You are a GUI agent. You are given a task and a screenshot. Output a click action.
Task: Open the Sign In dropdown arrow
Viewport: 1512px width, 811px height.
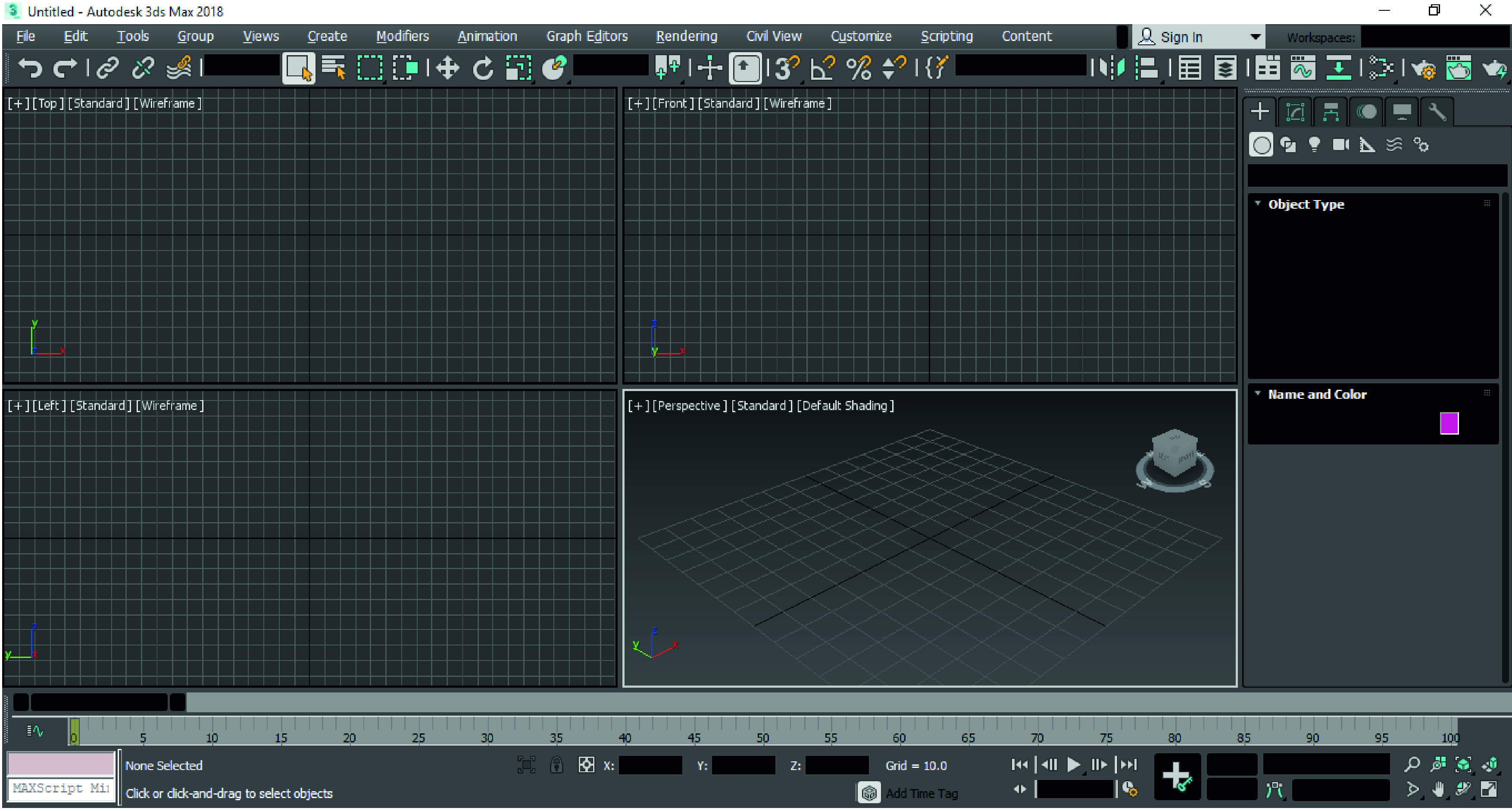pos(1255,37)
